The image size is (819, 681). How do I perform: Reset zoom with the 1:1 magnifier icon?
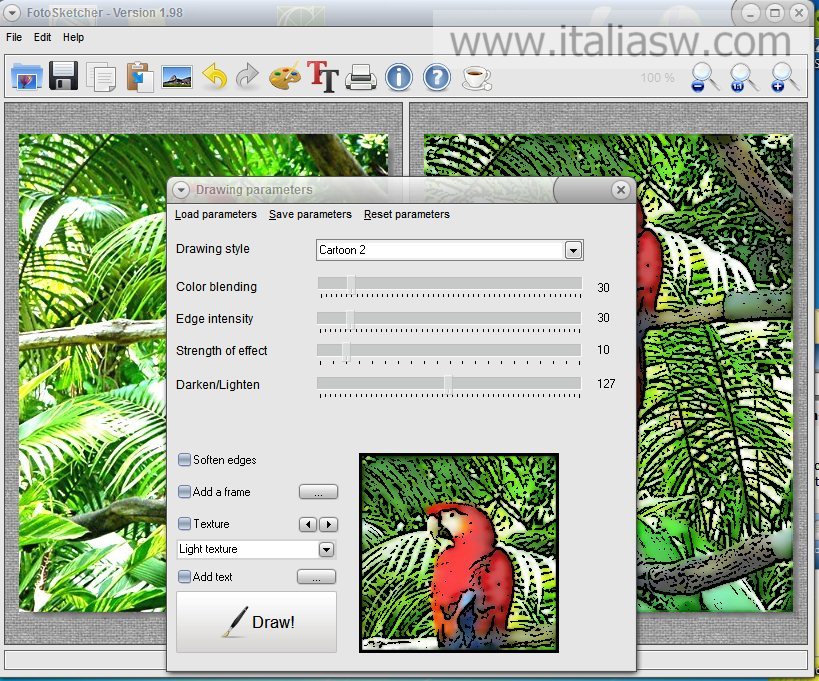coord(744,77)
